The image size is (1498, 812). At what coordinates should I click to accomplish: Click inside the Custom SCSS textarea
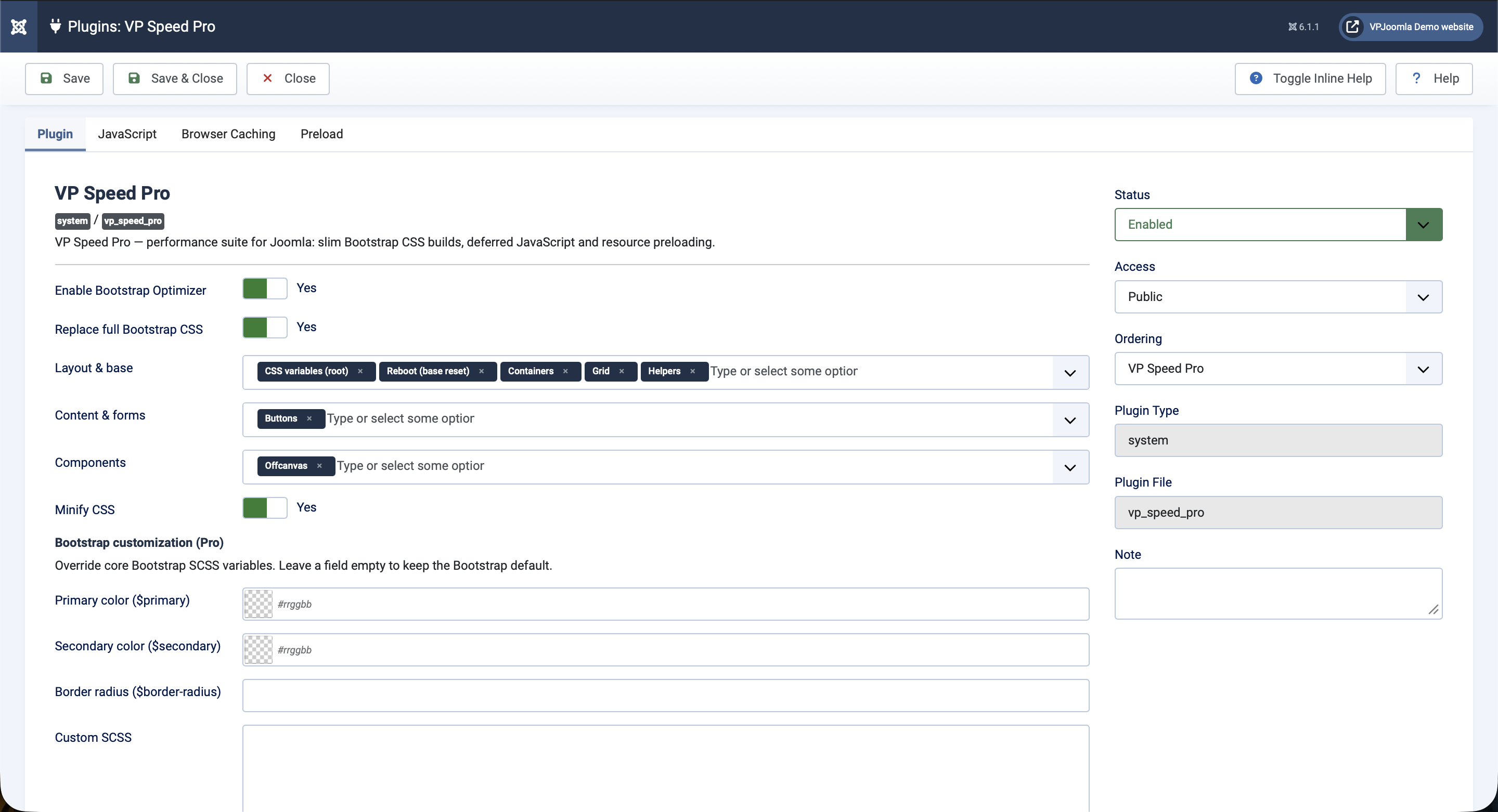tap(666, 768)
